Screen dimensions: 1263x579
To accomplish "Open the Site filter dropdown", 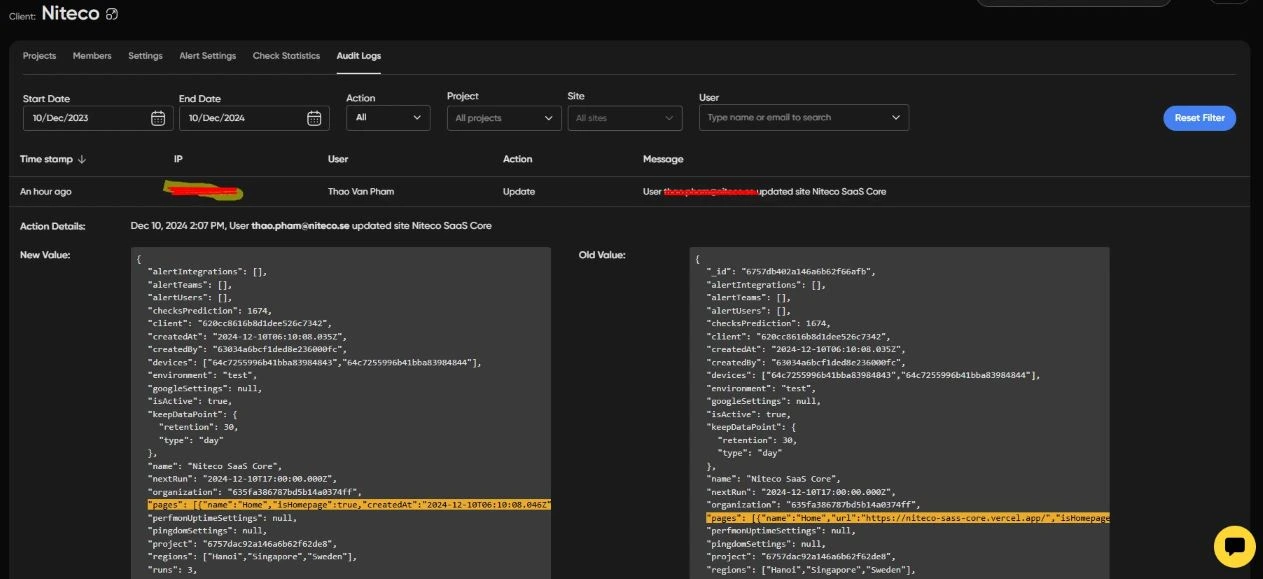I will 625,118.
